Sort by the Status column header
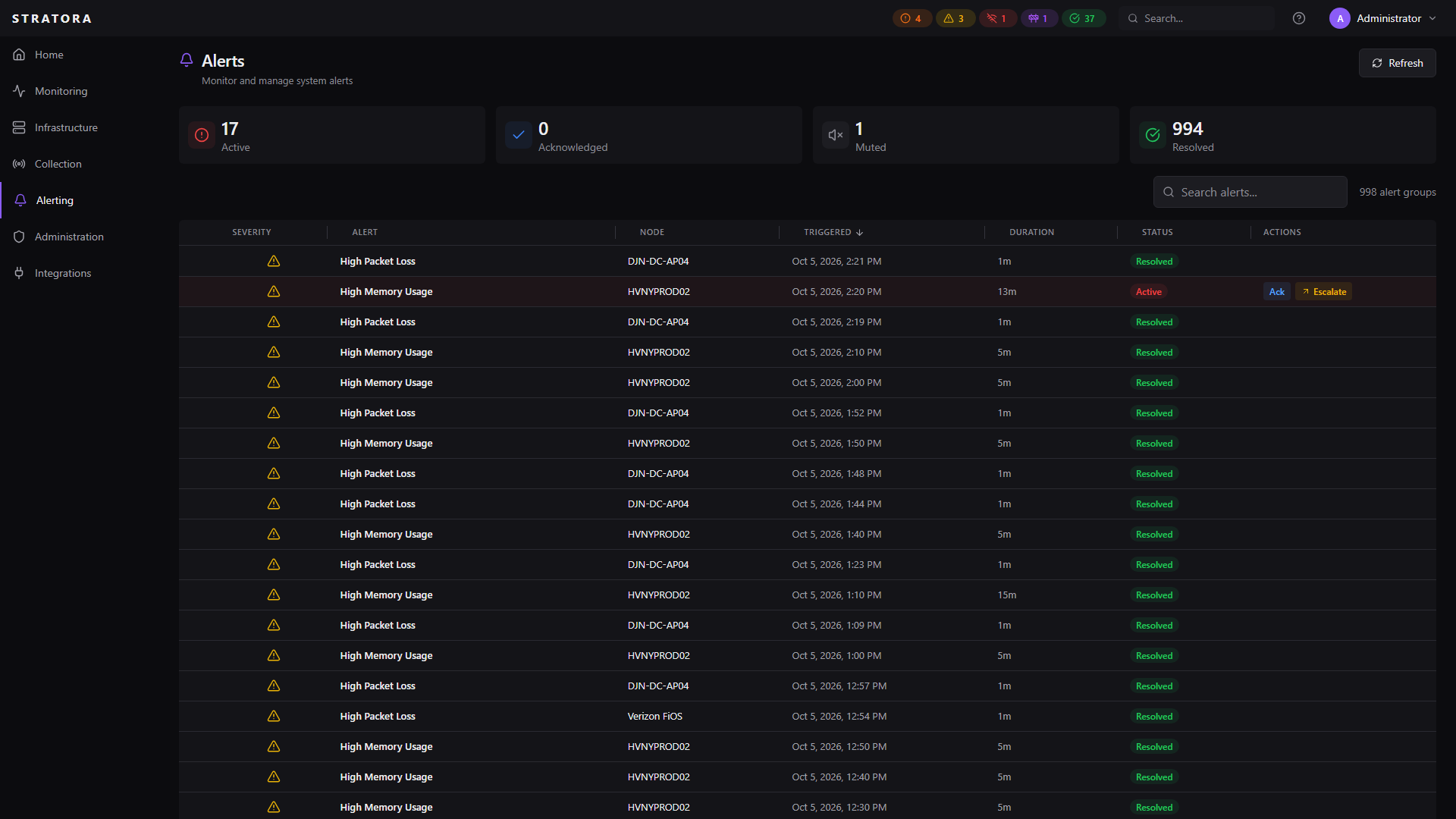Viewport: 1456px width, 819px height. pos(1157,232)
